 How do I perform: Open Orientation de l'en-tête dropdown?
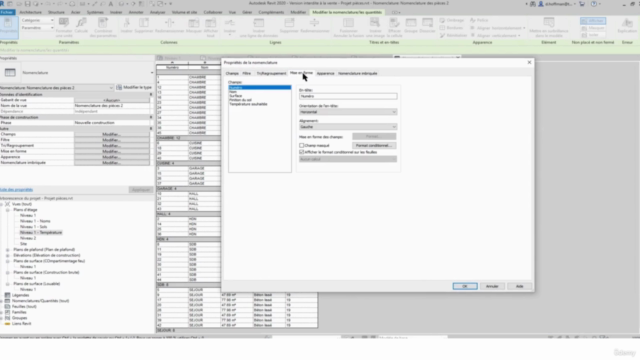(348, 112)
